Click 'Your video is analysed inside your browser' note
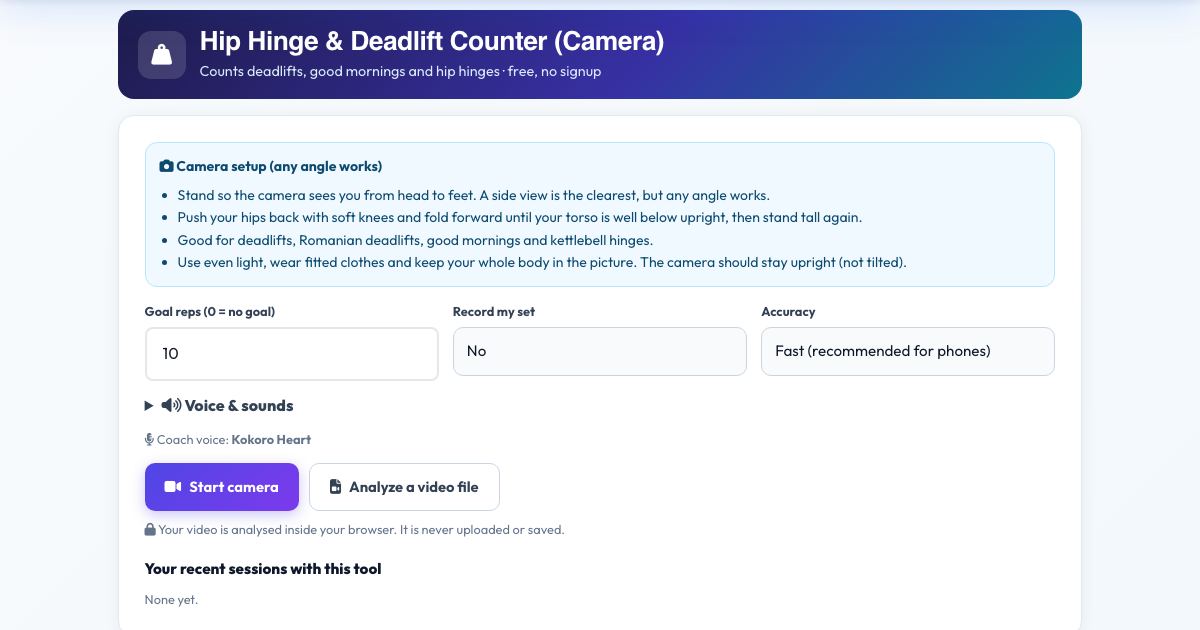Image resolution: width=1200 pixels, height=630 pixels. [x=361, y=529]
